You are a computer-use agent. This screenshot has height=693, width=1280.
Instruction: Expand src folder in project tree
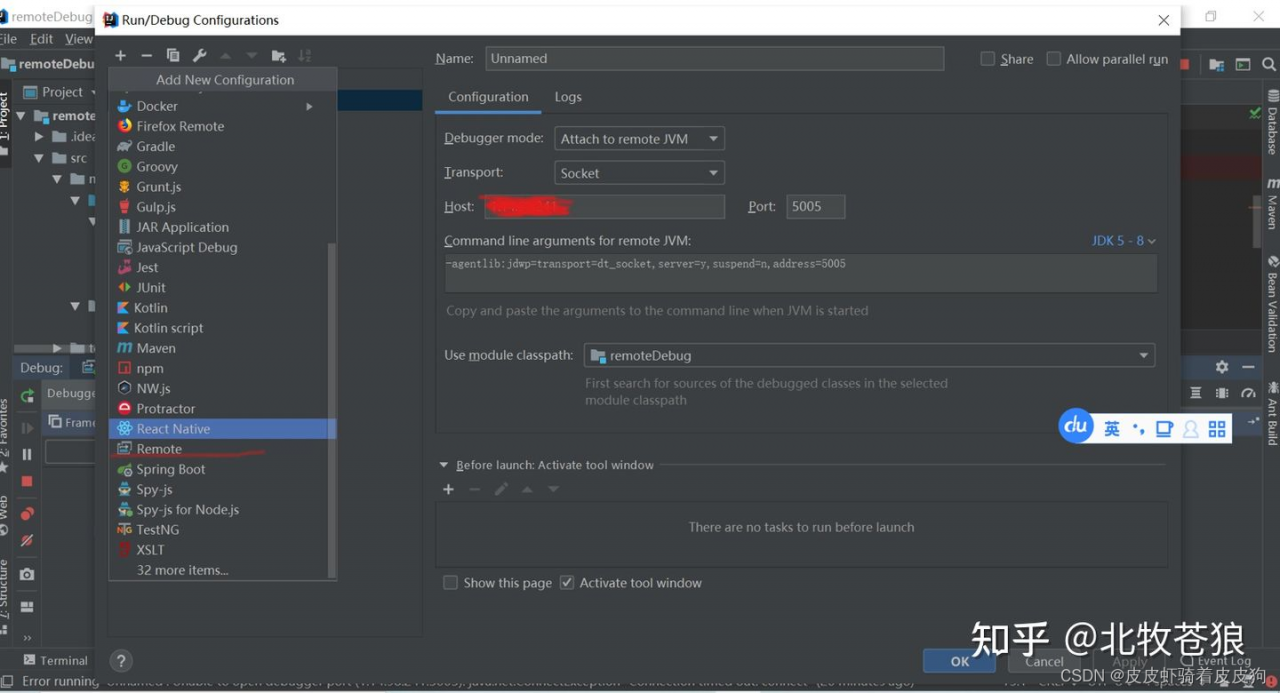(x=40, y=158)
